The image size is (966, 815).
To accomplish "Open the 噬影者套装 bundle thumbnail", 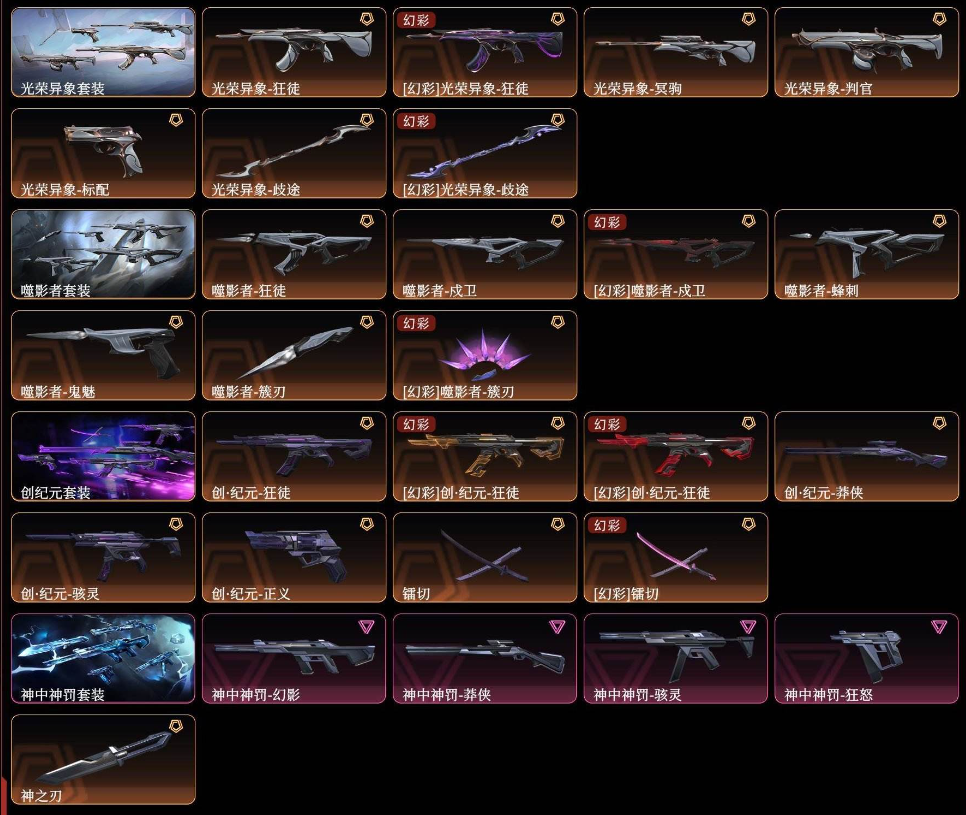I will click(x=103, y=254).
